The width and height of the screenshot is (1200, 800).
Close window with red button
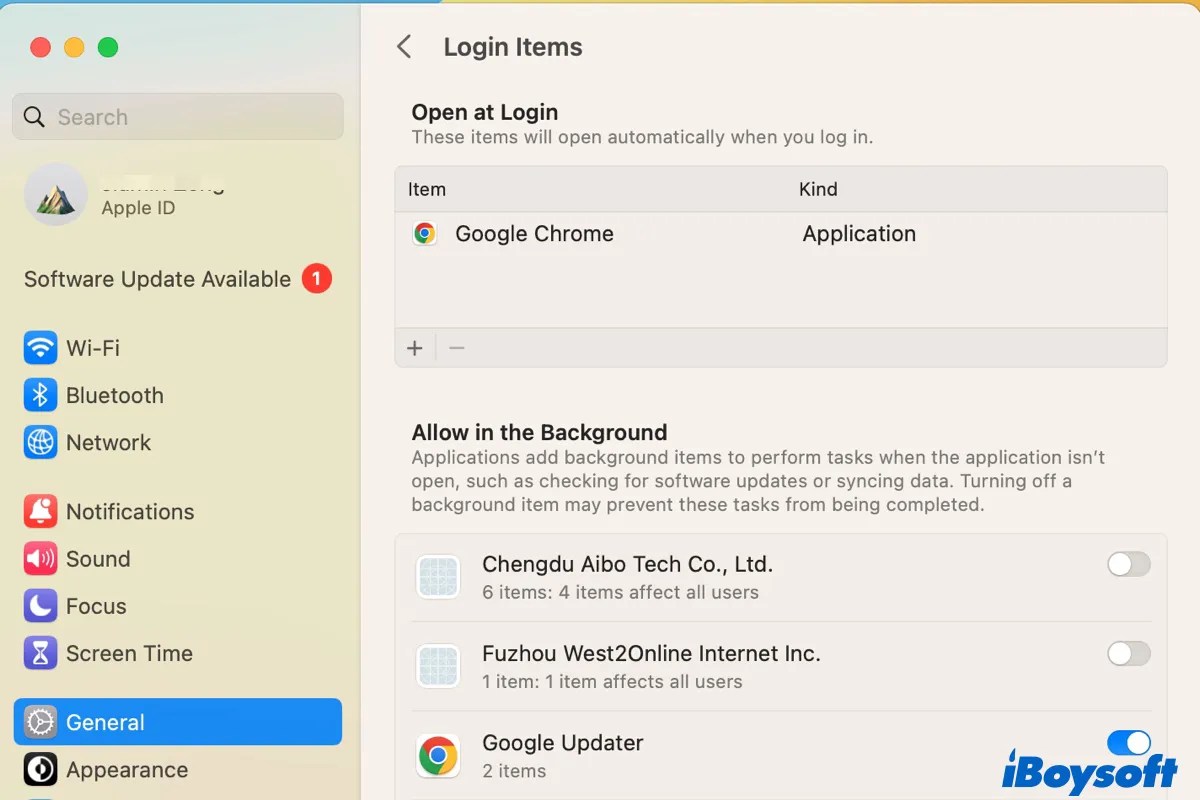coord(40,47)
